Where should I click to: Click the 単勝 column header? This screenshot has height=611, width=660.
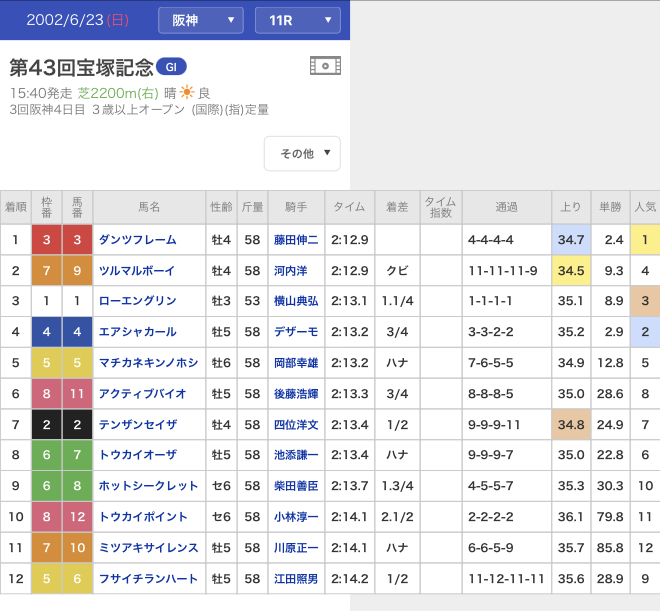tap(610, 207)
